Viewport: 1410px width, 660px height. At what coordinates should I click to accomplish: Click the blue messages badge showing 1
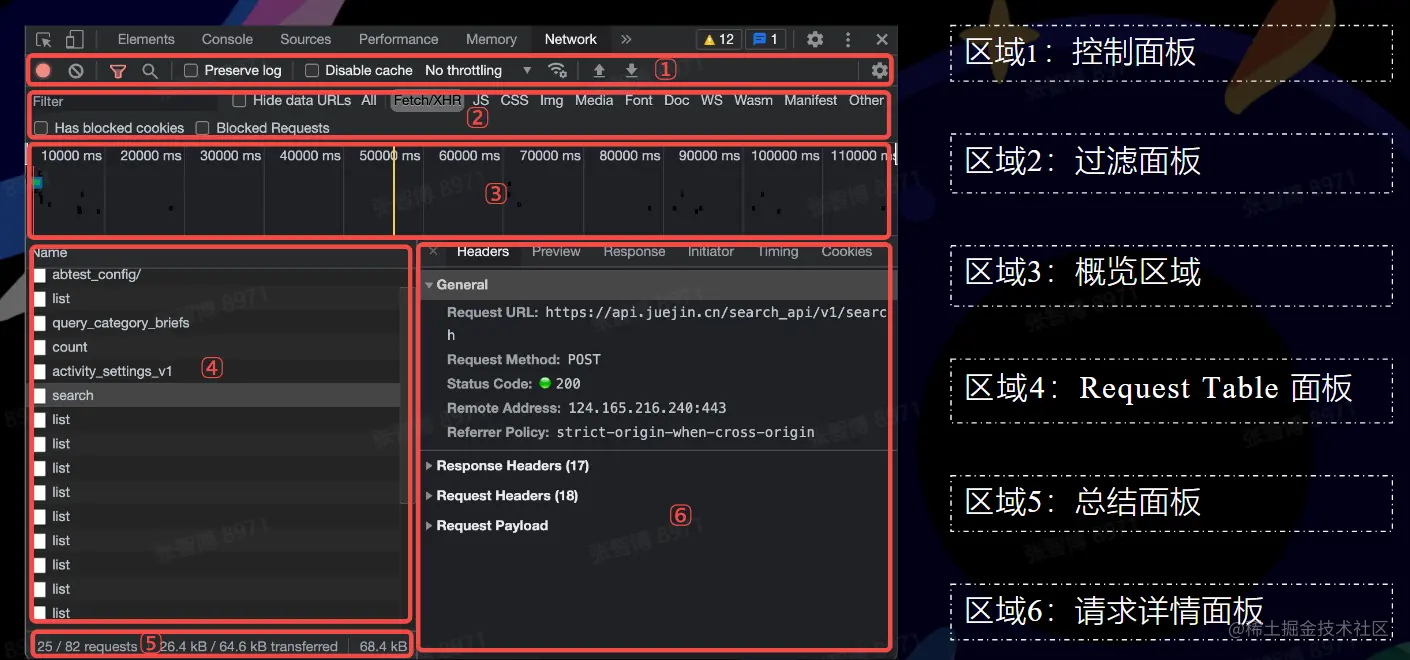coord(766,39)
